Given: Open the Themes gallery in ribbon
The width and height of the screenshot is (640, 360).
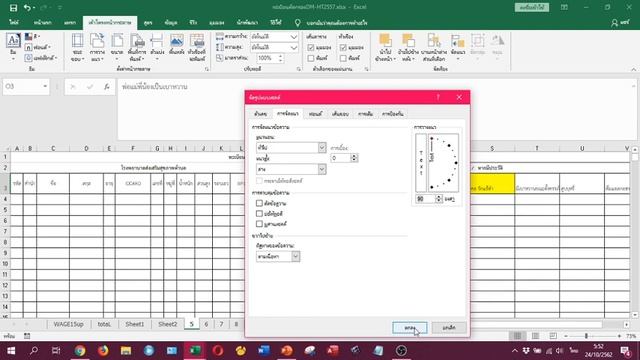Looking at the screenshot, I should (x=13, y=46).
